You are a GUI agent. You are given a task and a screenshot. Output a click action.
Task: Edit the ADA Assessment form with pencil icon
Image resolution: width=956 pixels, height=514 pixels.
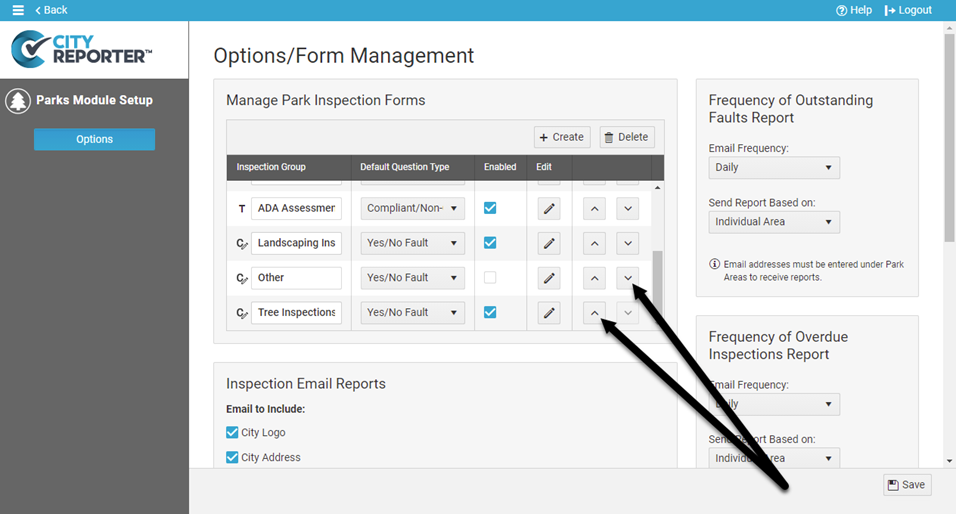click(x=549, y=209)
